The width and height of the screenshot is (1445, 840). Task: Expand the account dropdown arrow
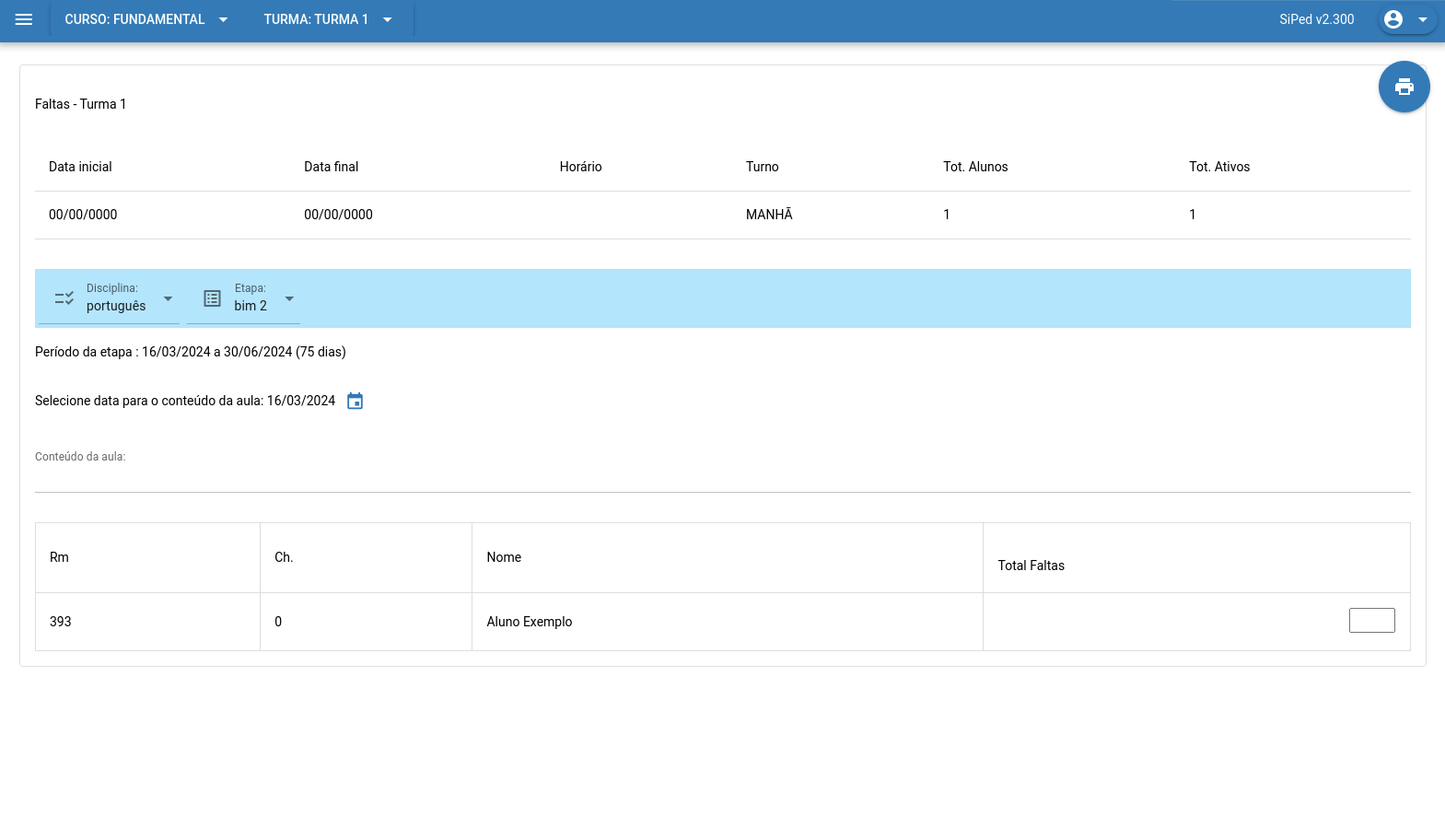[1422, 19]
